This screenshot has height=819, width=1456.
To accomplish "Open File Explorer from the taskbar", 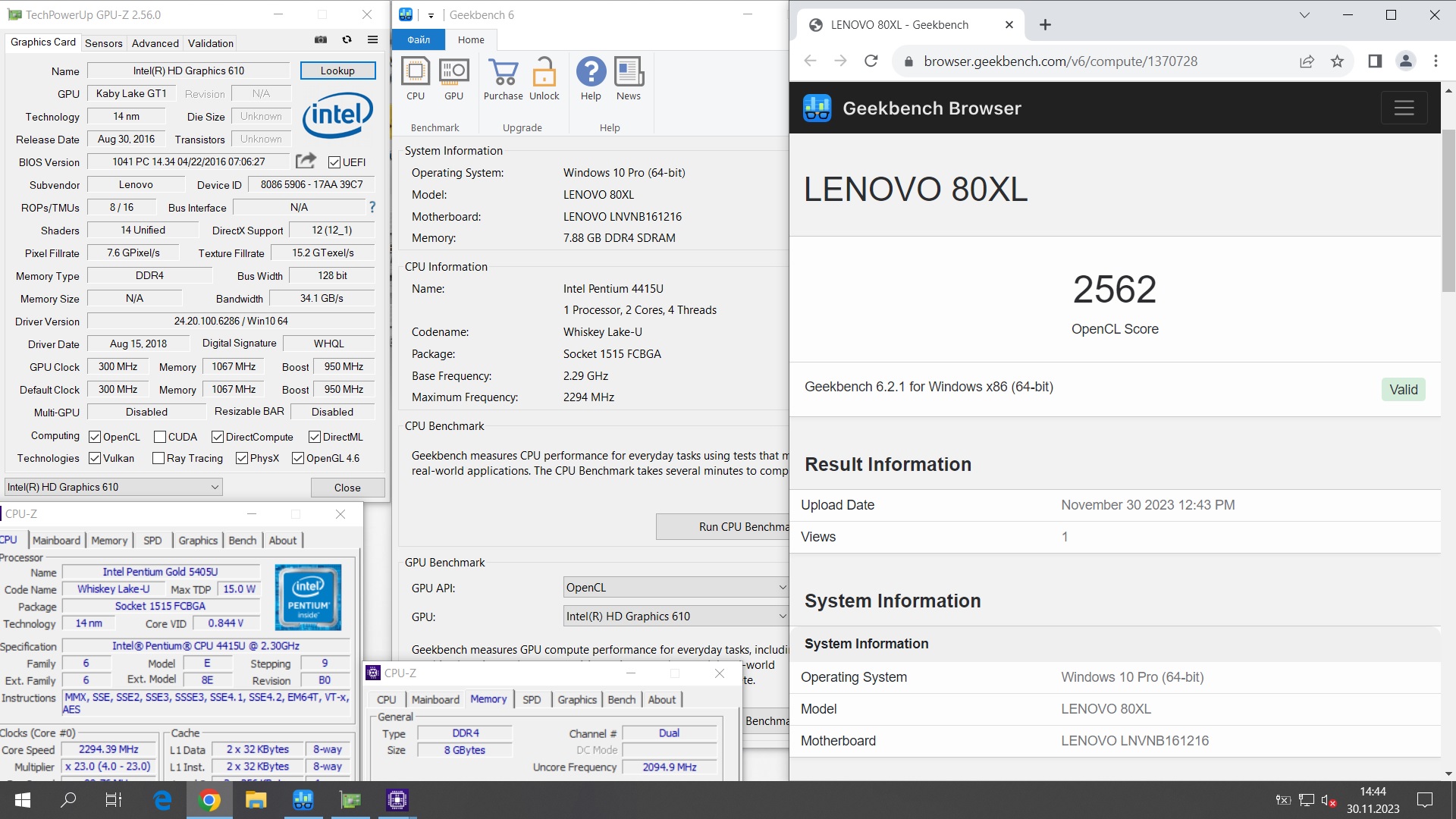I will click(256, 800).
